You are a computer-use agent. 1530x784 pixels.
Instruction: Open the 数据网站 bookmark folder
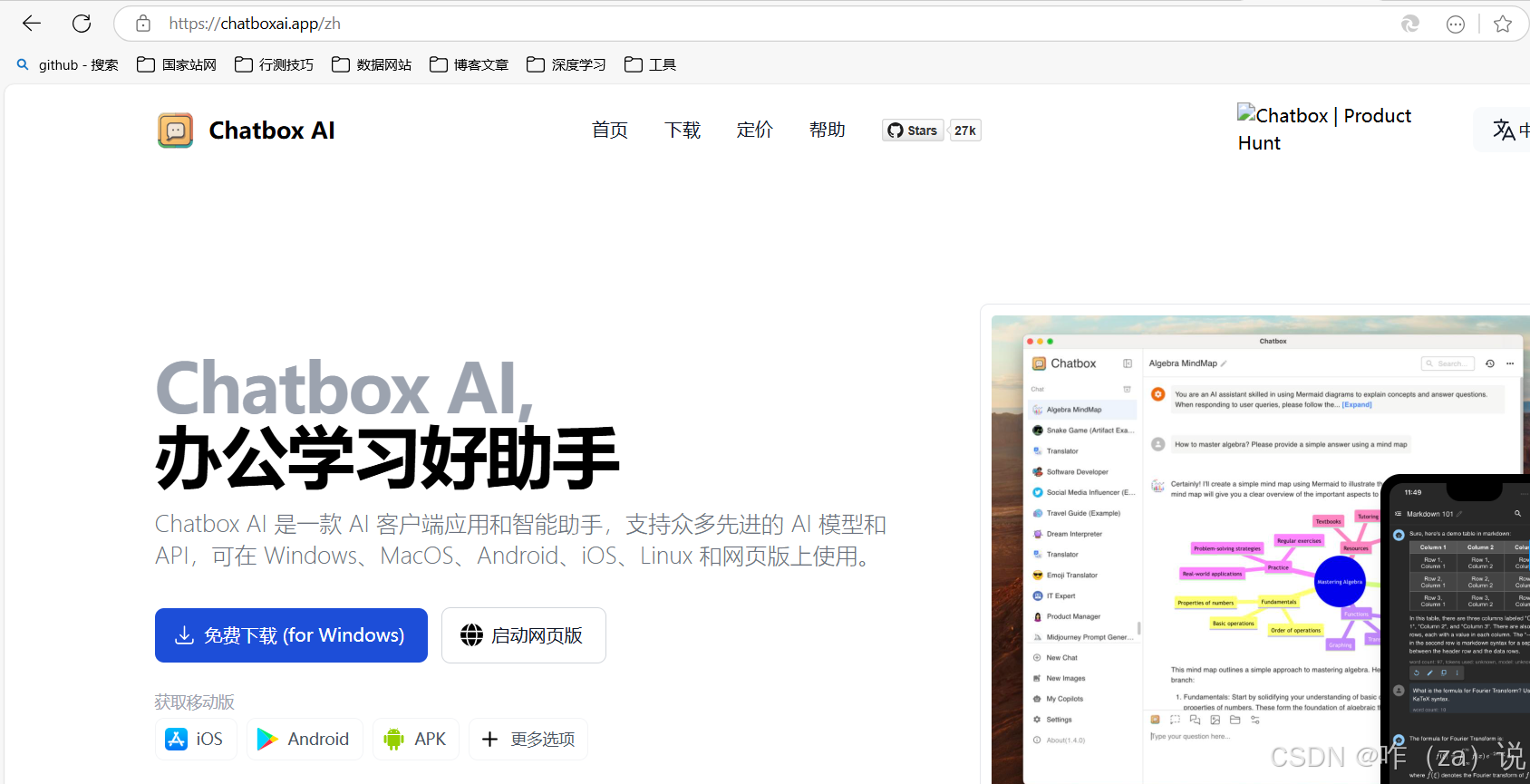[x=372, y=64]
